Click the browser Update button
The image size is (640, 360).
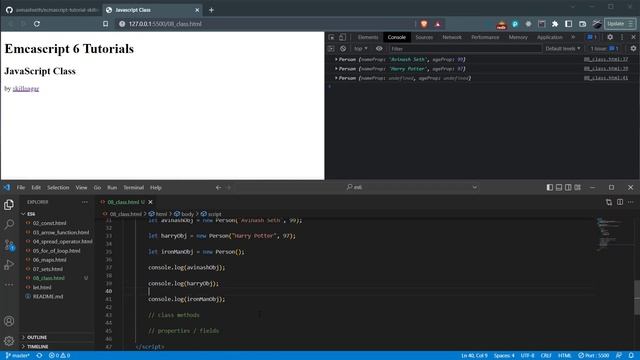[620, 24]
